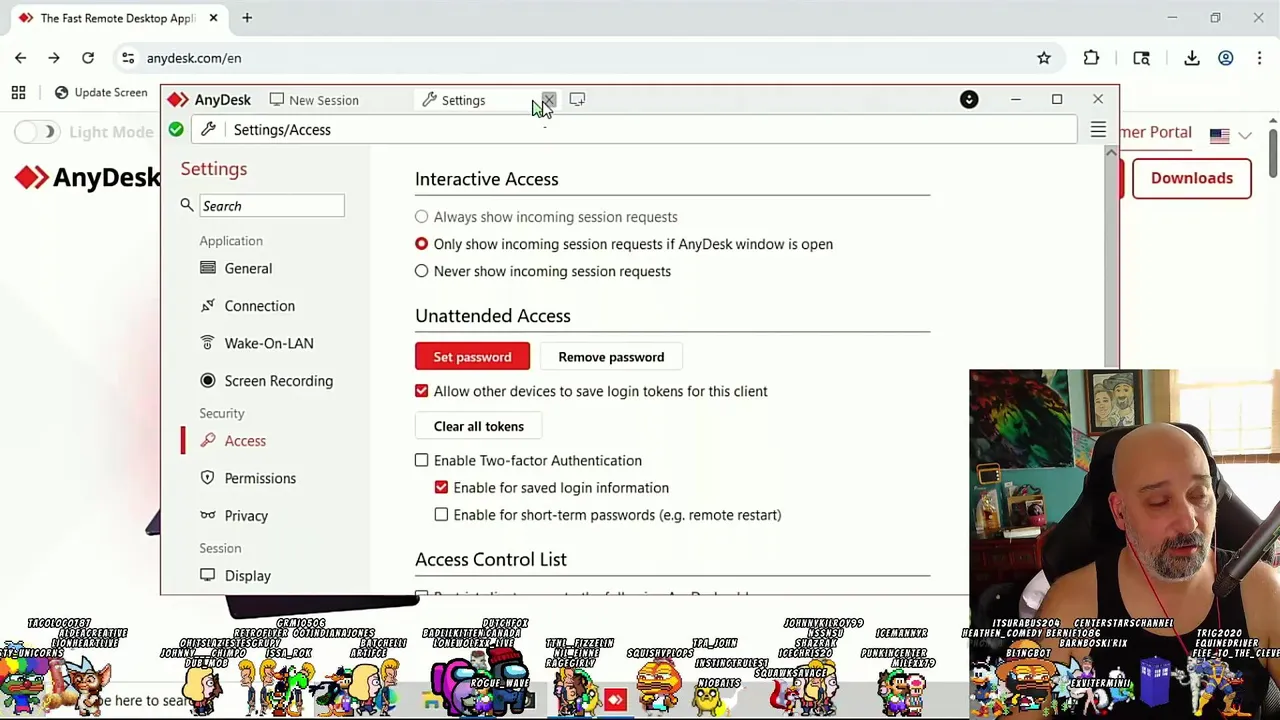Screen dimensions: 1280x720
Task: Click the browser forward arrow
Action: click(54, 58)
